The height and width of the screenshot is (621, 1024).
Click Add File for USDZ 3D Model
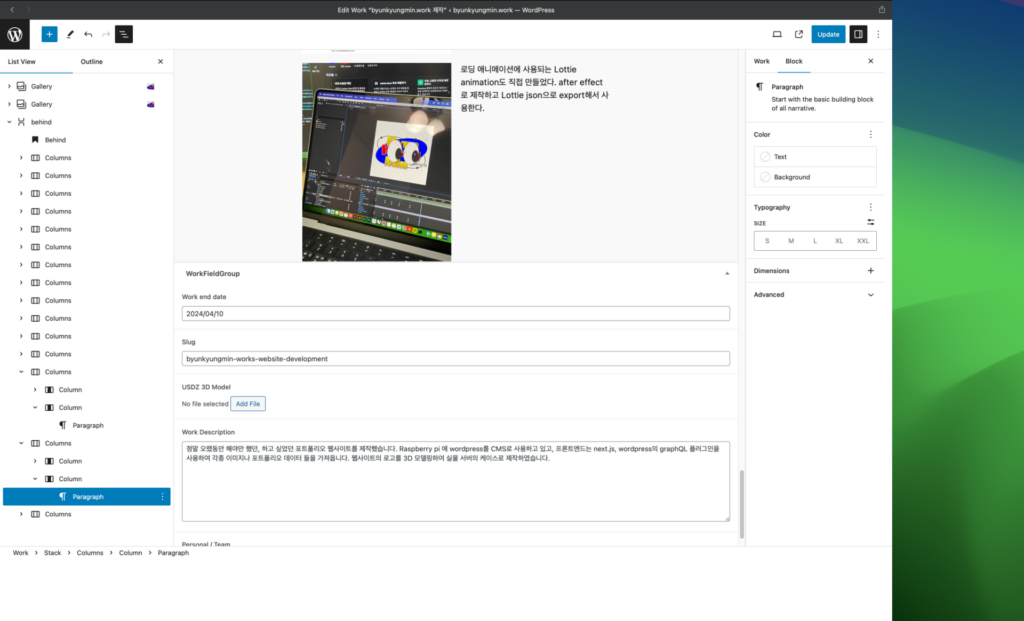coord(248,404)
